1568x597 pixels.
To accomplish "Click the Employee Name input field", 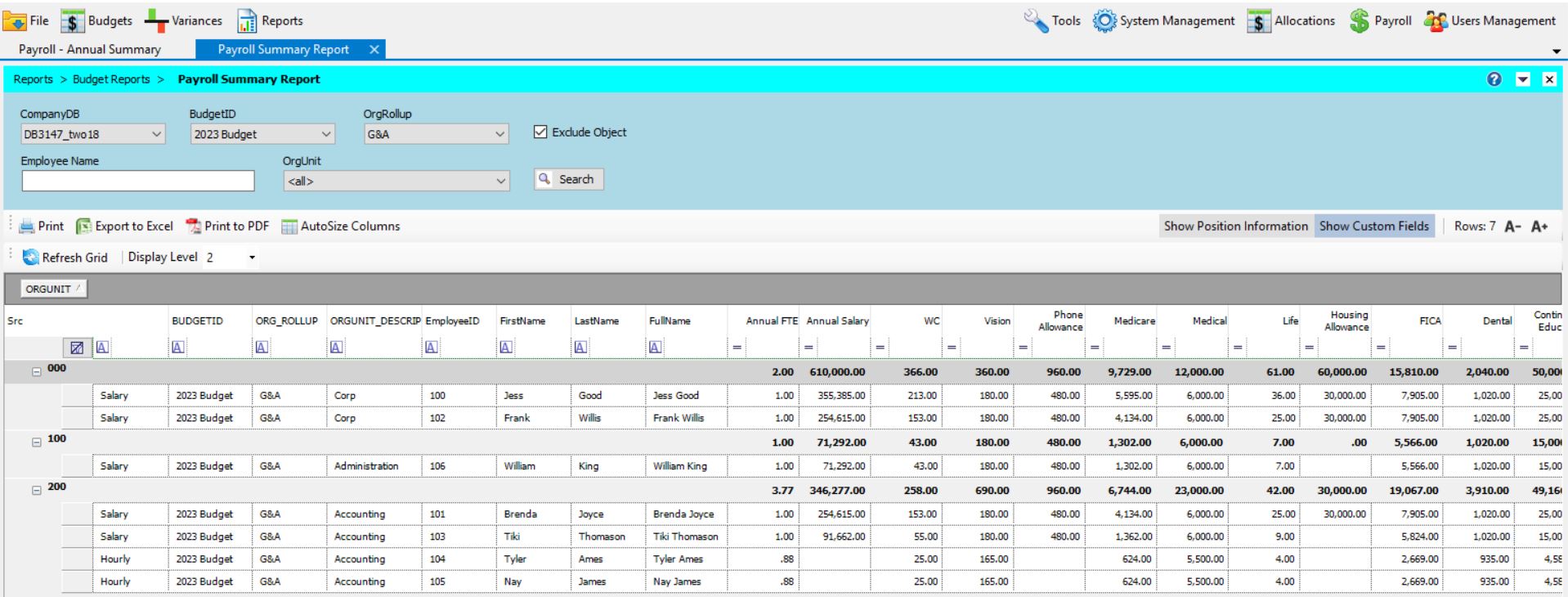I will point(138,181).
